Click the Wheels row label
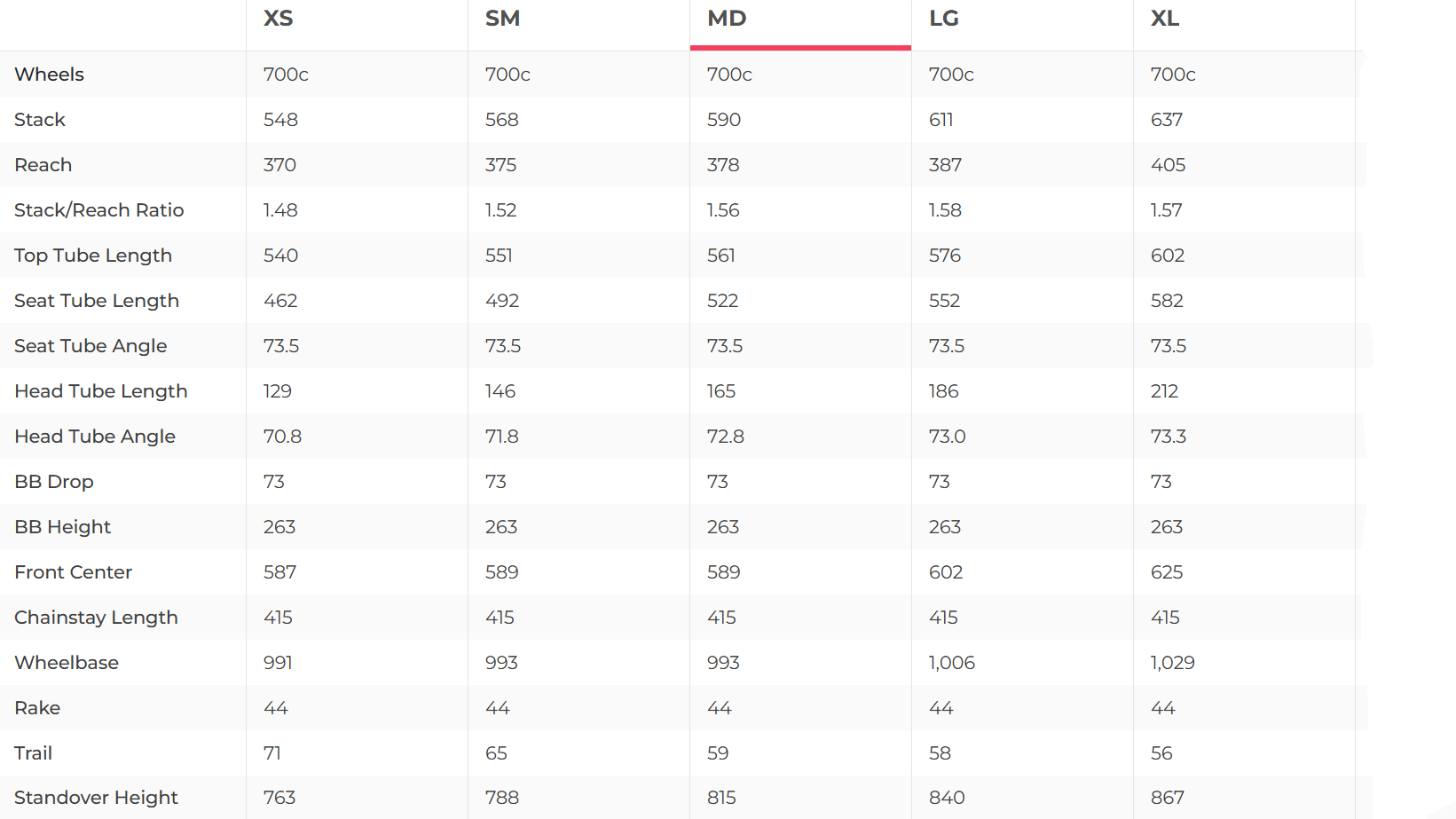This screenshot has width=1456, height=819. click(50, 75)
